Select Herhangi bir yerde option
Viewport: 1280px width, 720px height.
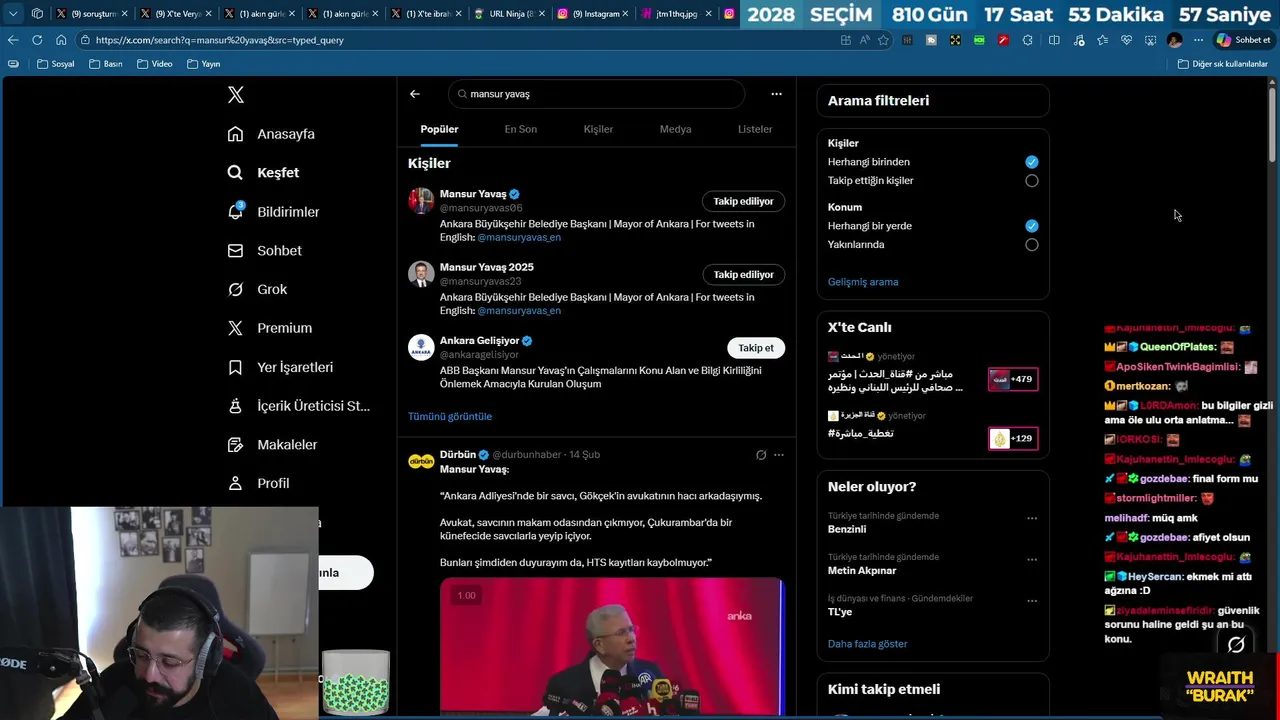(x=1031, y=226)
